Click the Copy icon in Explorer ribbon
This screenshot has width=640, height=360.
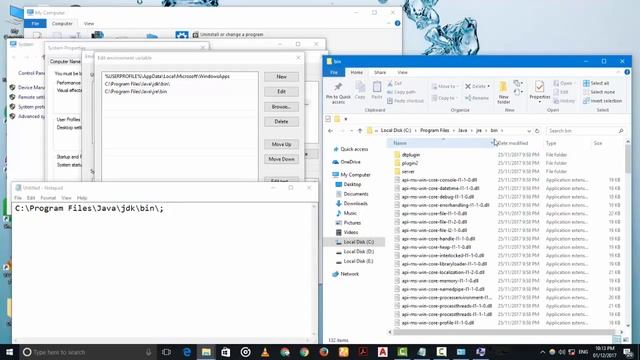tap(360, 87)
